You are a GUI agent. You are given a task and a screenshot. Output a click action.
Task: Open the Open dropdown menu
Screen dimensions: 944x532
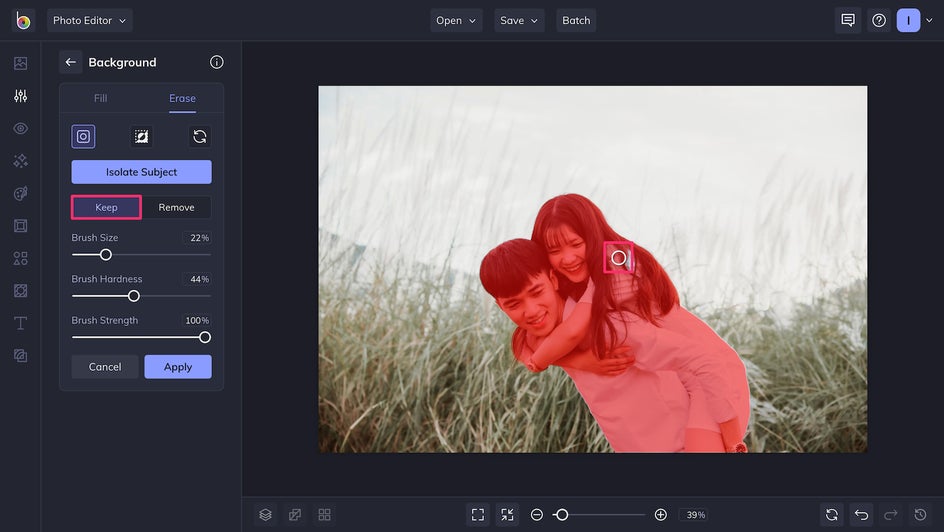click(456, 20)
